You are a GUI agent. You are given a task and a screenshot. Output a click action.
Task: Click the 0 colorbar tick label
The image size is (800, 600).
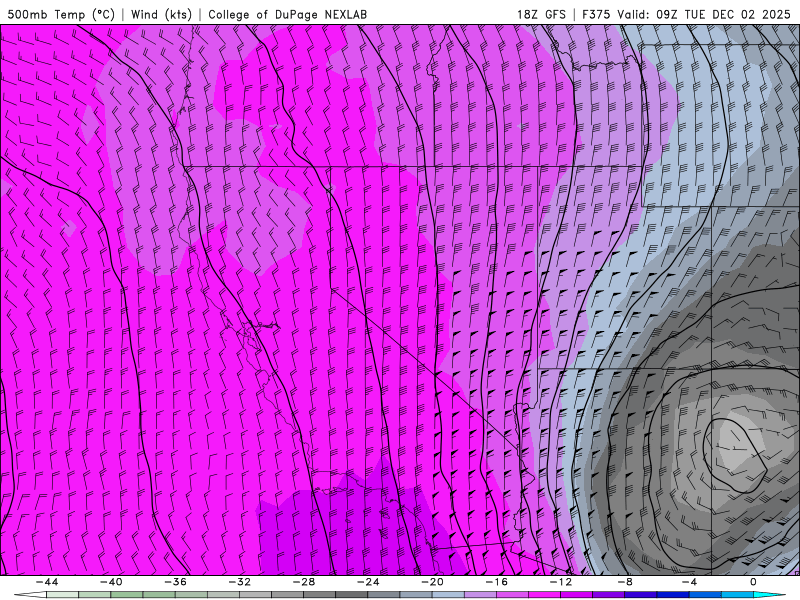click(754, 582)
